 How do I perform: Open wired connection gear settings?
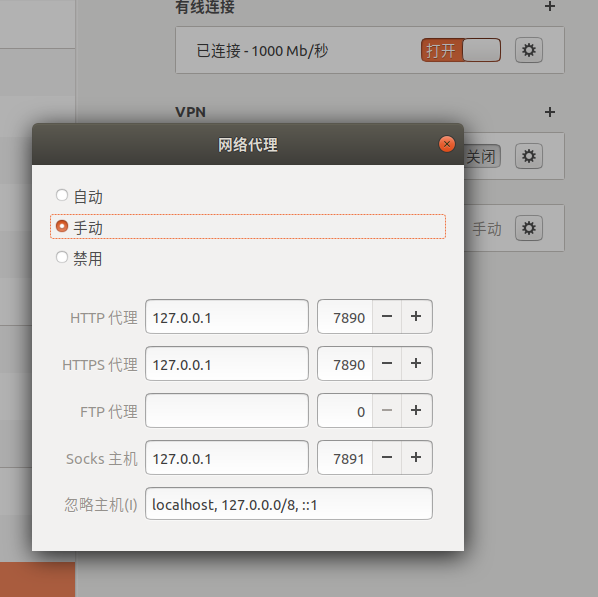tap(529, 50)
